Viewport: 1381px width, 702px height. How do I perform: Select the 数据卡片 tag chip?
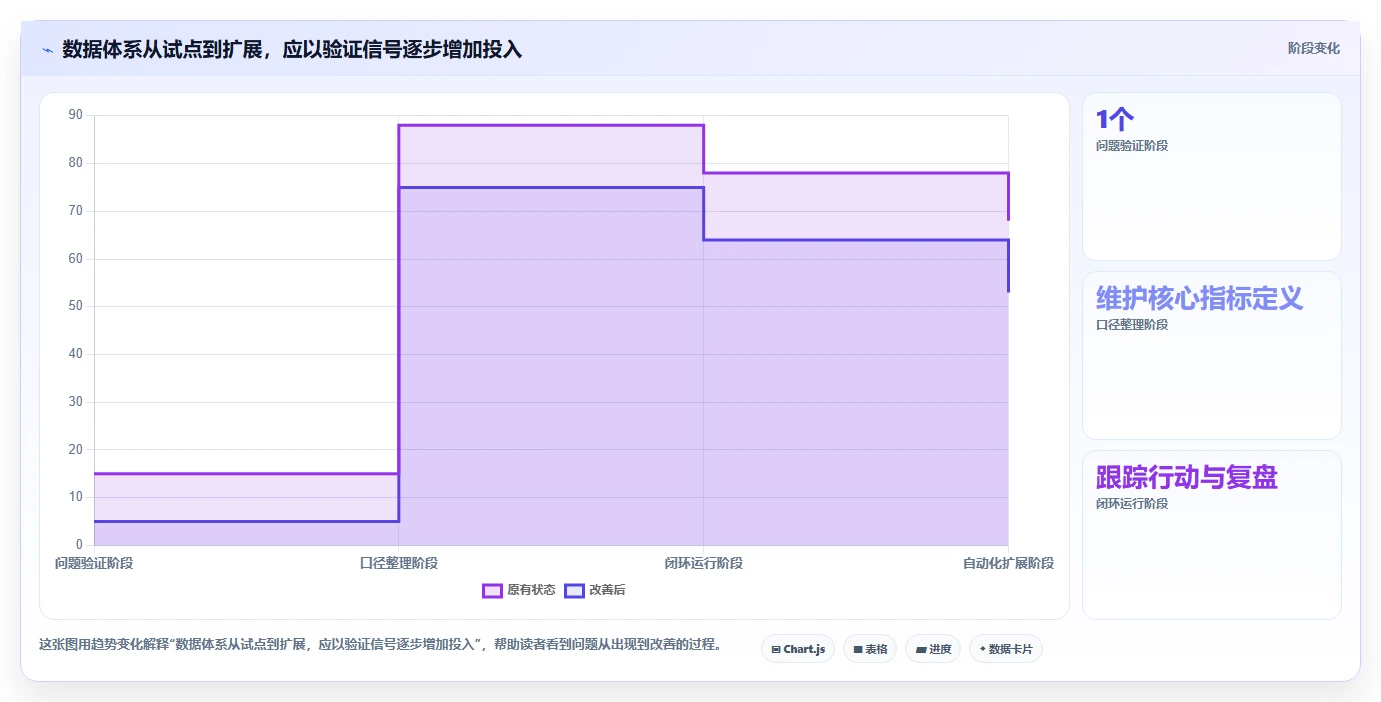1006,649
